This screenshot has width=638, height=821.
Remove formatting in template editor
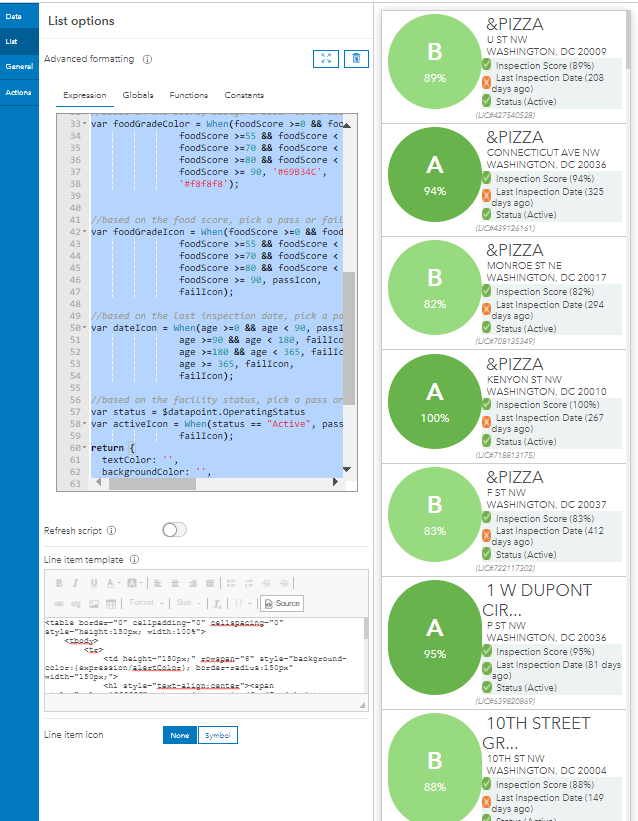click(218, 604)
